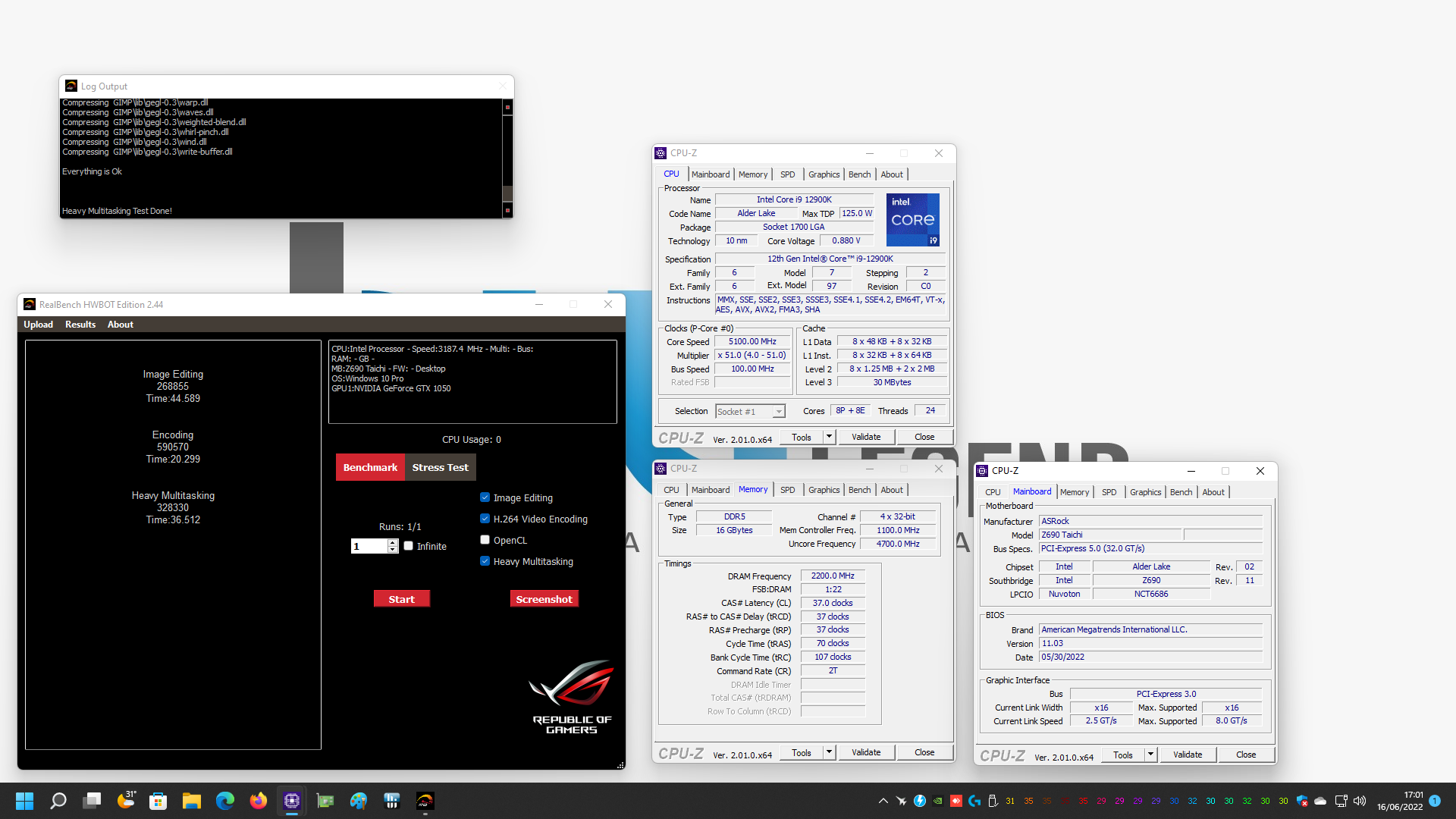Open Task View on the taskbar
This screenshot has height=819, width=1456.
(92, 801)
